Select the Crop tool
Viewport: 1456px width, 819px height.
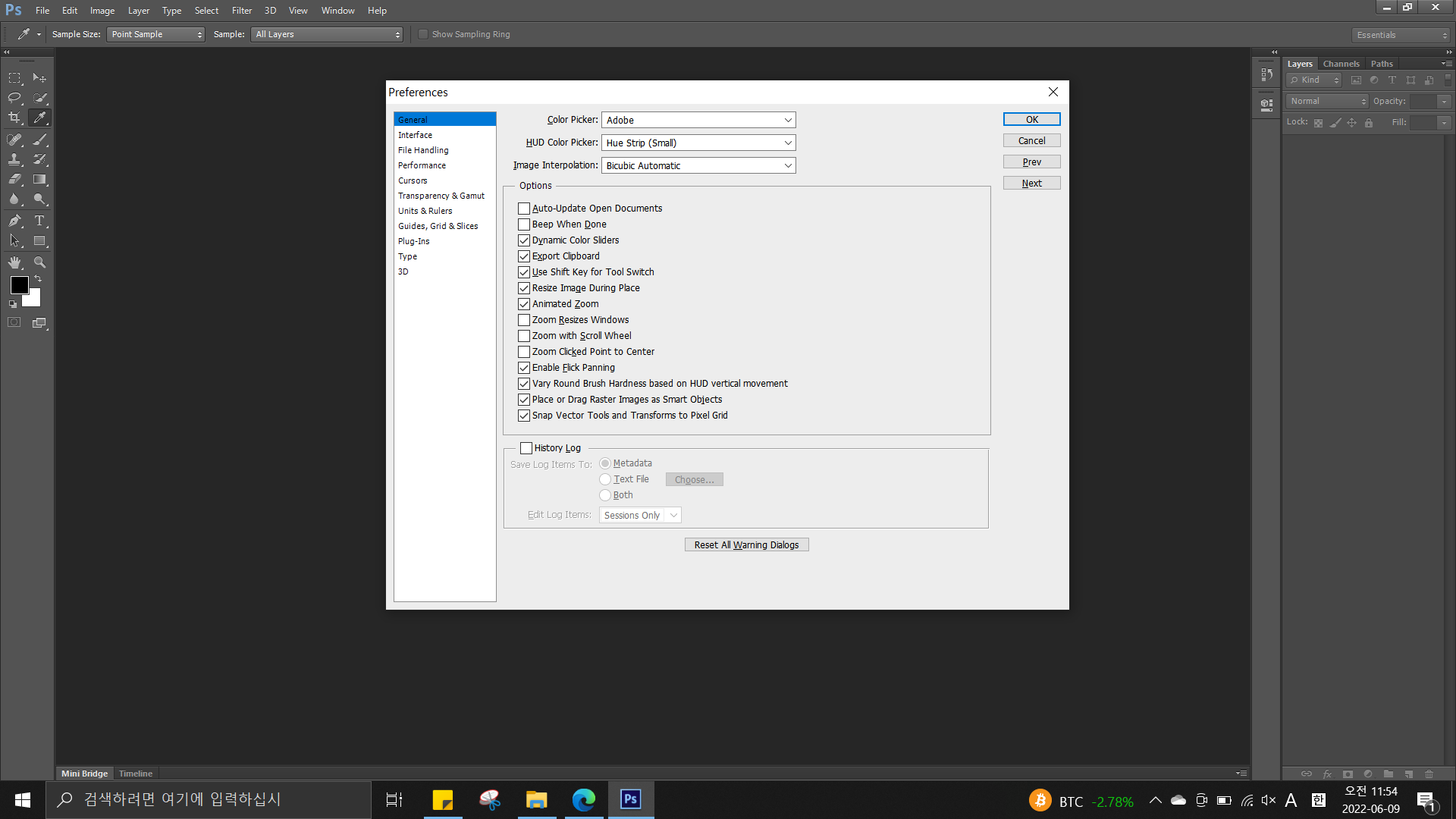point(14,118)
